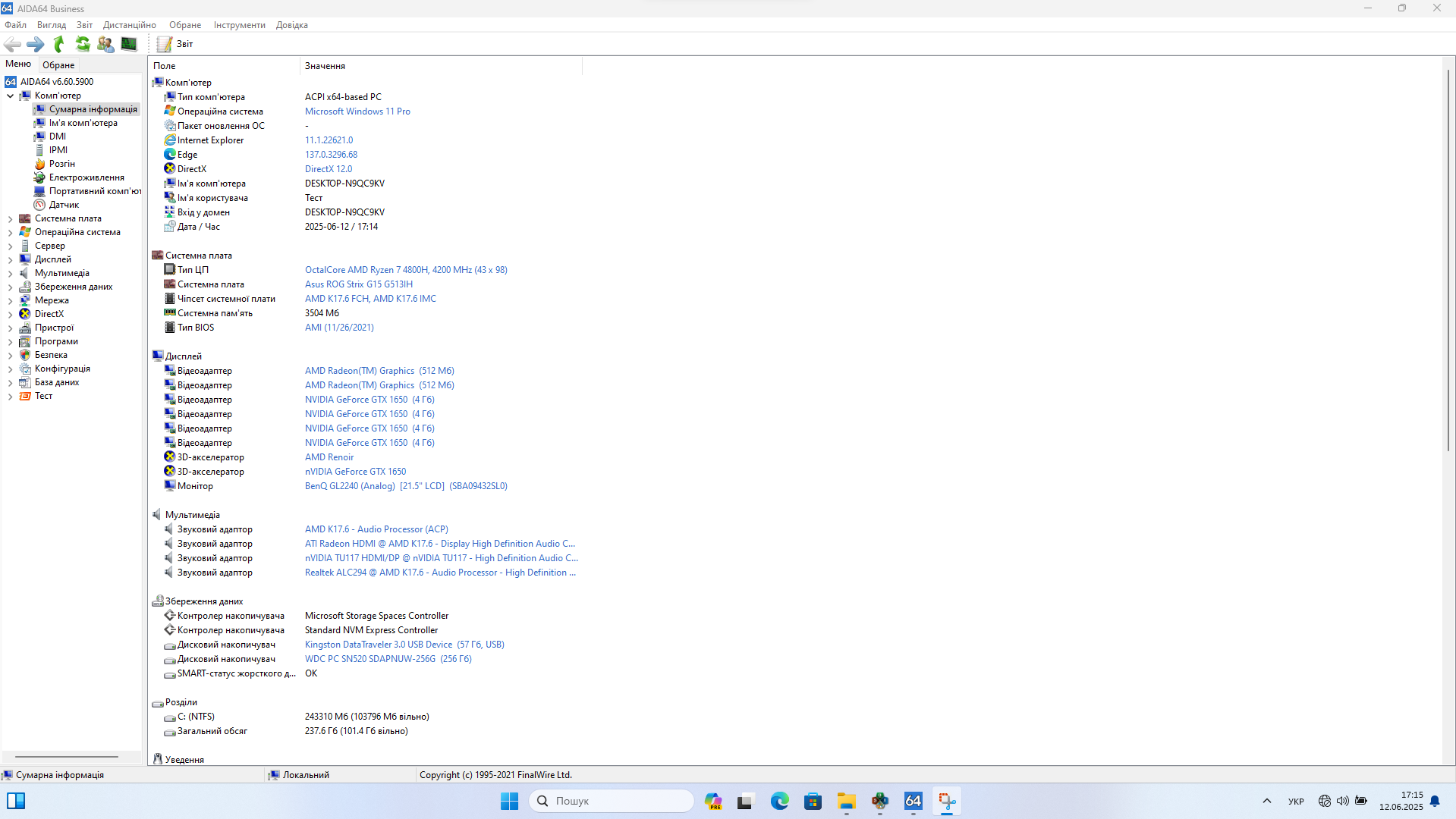Click the Пошук taskbar search field

[x=612, y=801]
